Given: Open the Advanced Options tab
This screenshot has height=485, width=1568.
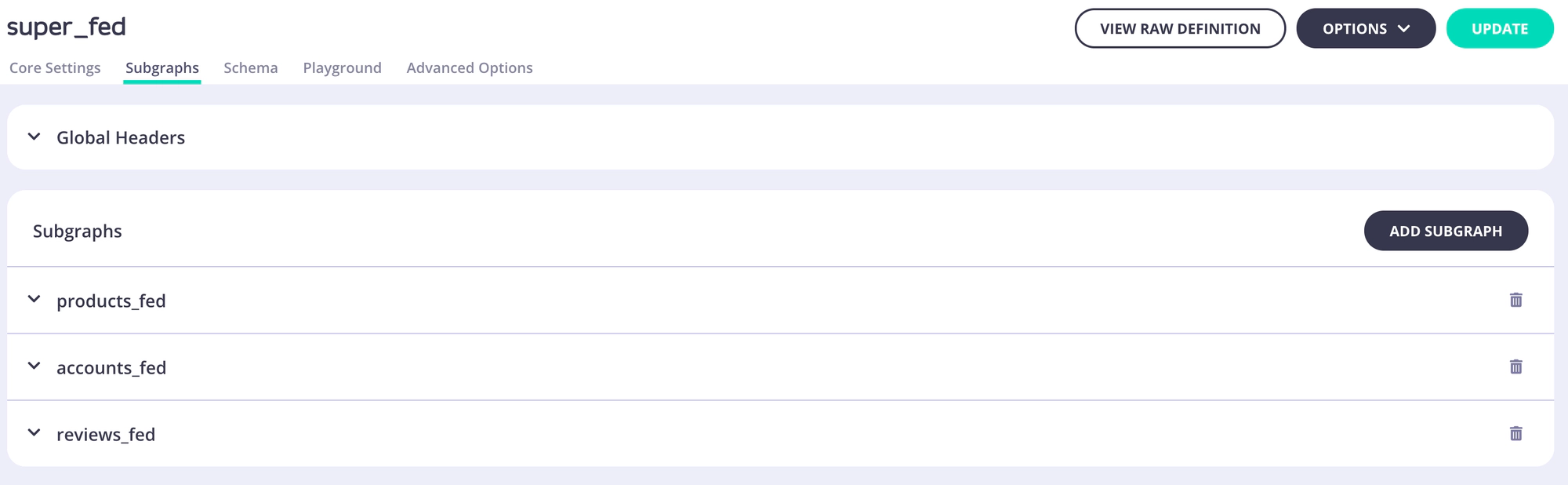Looking at the screenshot, I should coord(470,67).
